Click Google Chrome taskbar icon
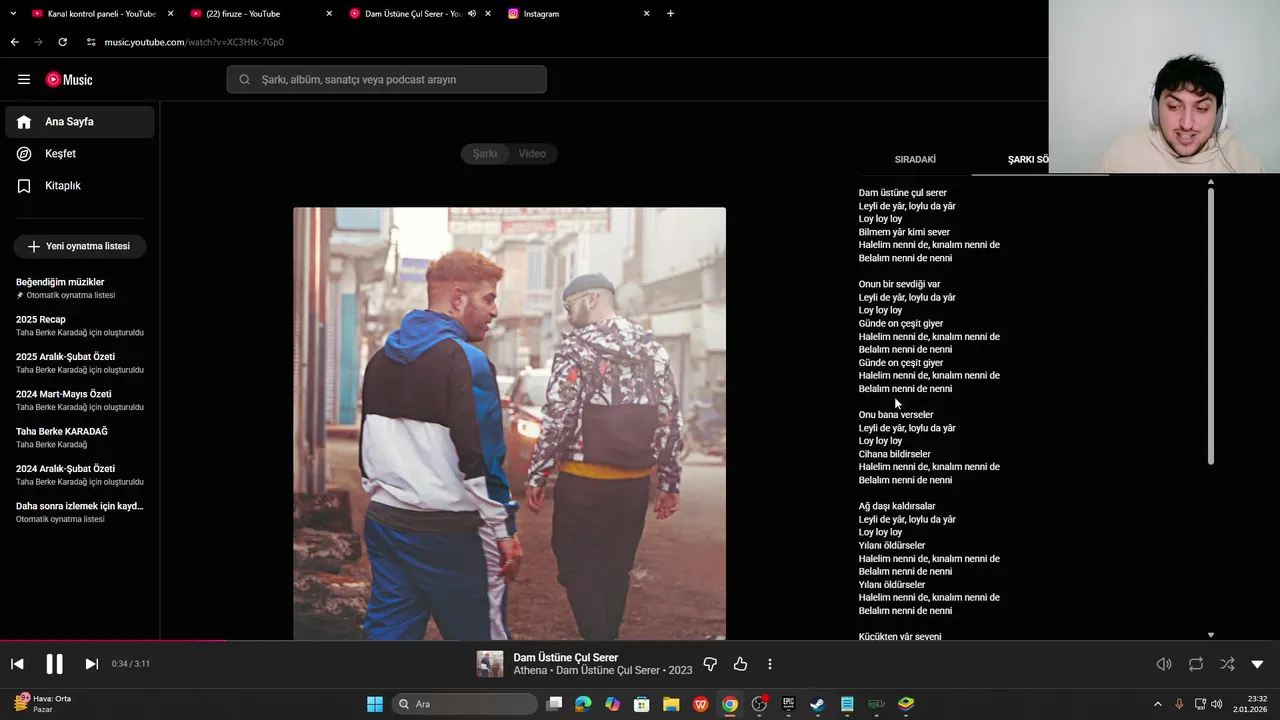This screenshot has width=1280, height=720. click(730, 704)
